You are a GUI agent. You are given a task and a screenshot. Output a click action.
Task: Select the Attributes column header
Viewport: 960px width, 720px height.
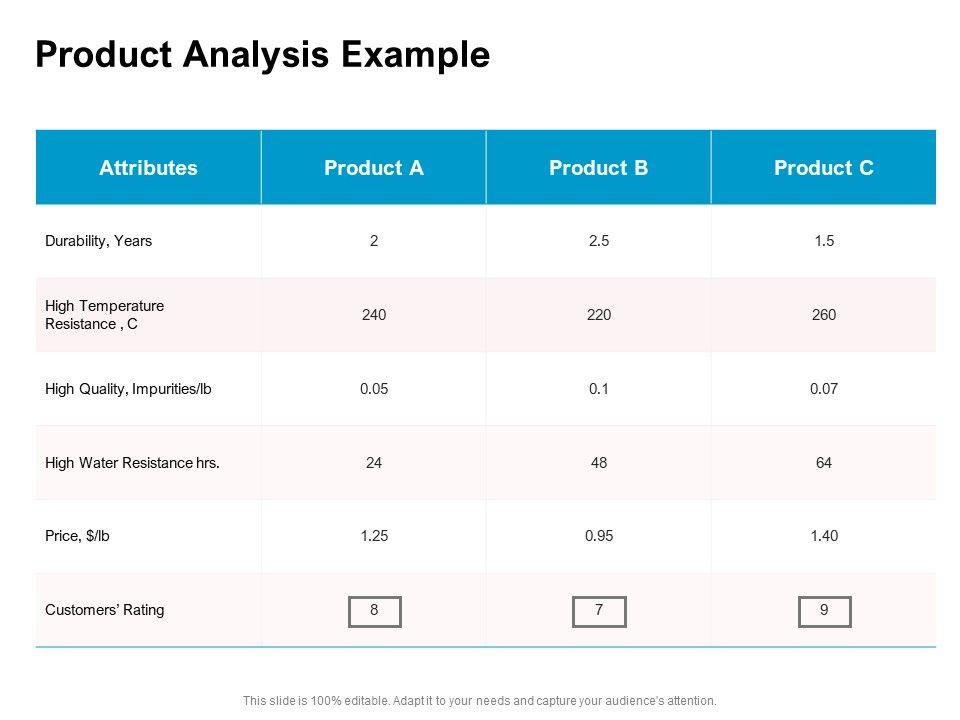pos(148,168)
